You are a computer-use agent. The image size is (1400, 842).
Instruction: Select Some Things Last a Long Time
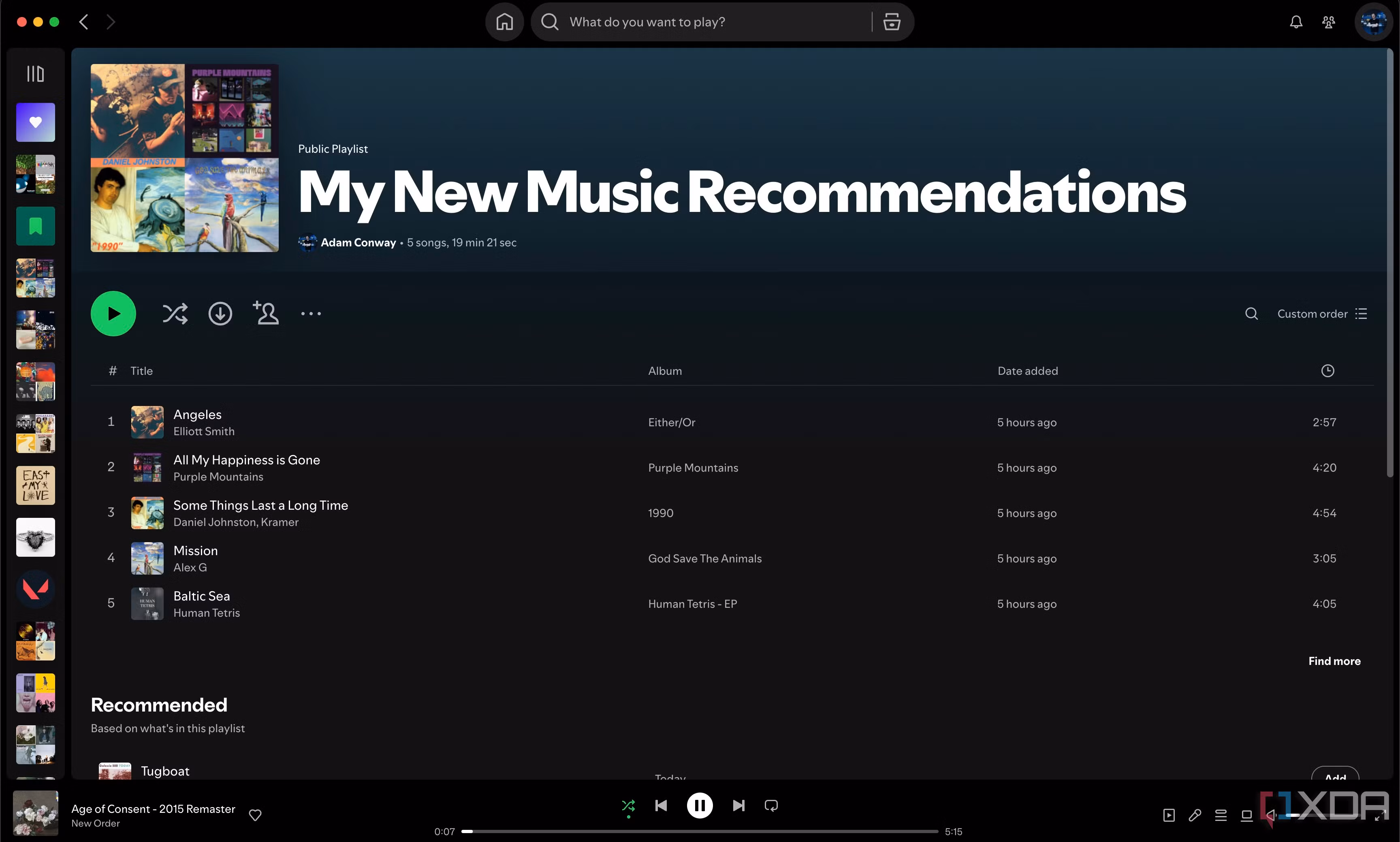click(260, 505)
